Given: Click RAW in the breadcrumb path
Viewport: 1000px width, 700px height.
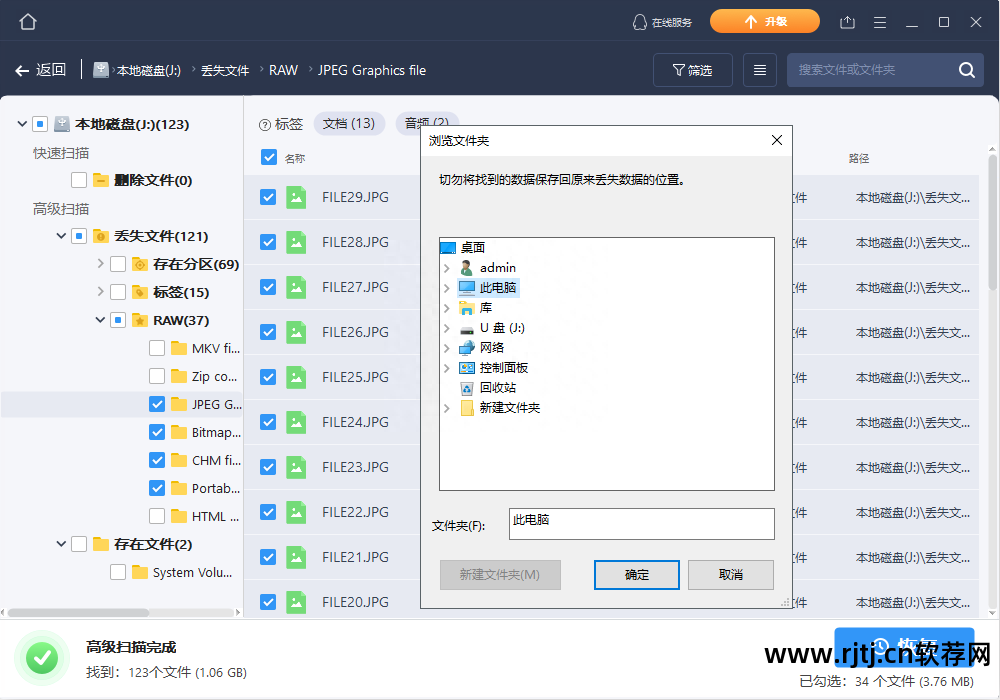Looking at the screenshot, I should tap(283, 70).
